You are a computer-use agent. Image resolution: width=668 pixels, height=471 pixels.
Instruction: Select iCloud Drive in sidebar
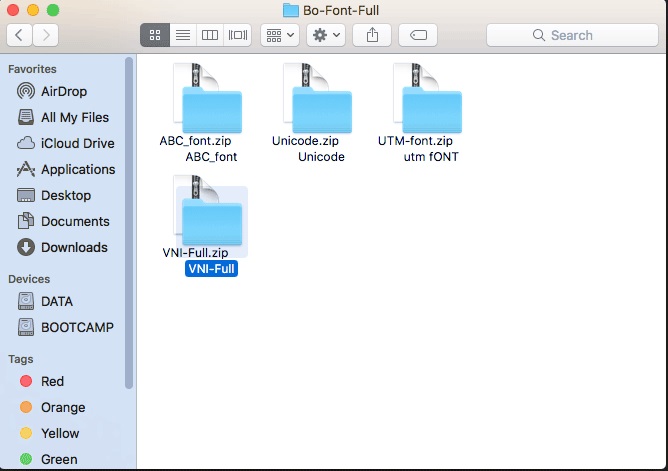(77, 143)
